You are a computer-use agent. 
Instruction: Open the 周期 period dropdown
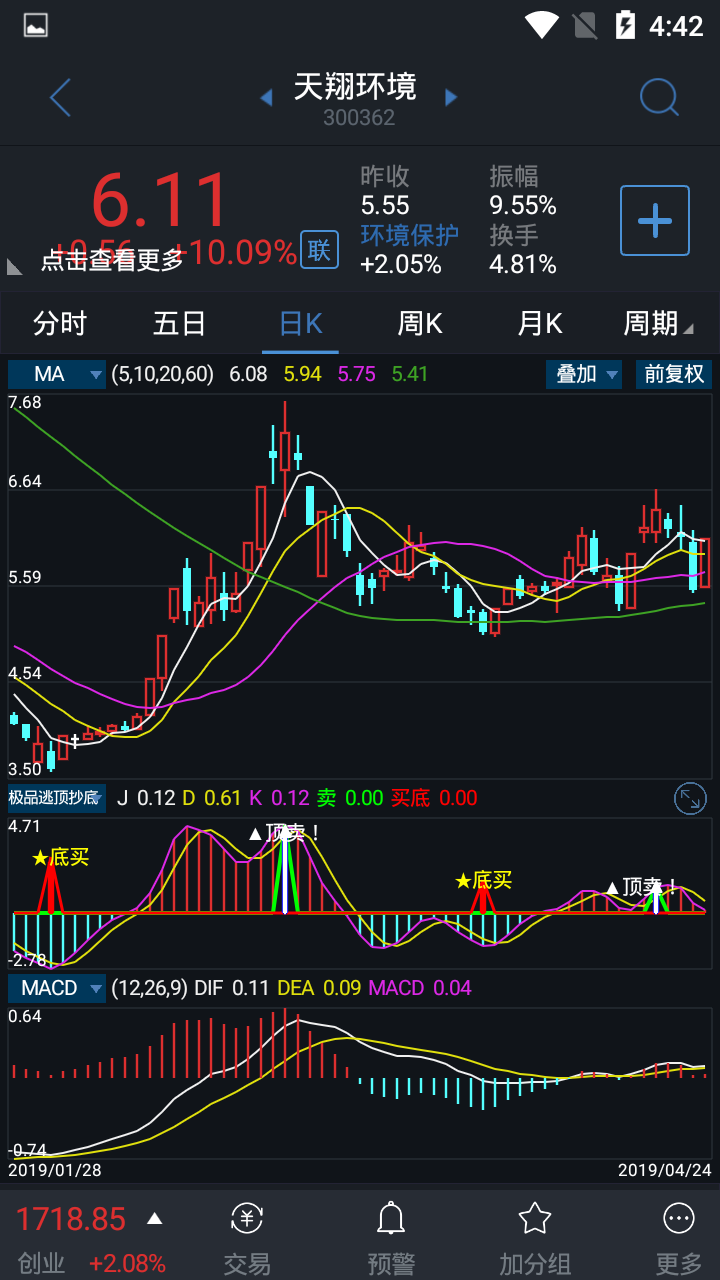click(x=658, y=323)
